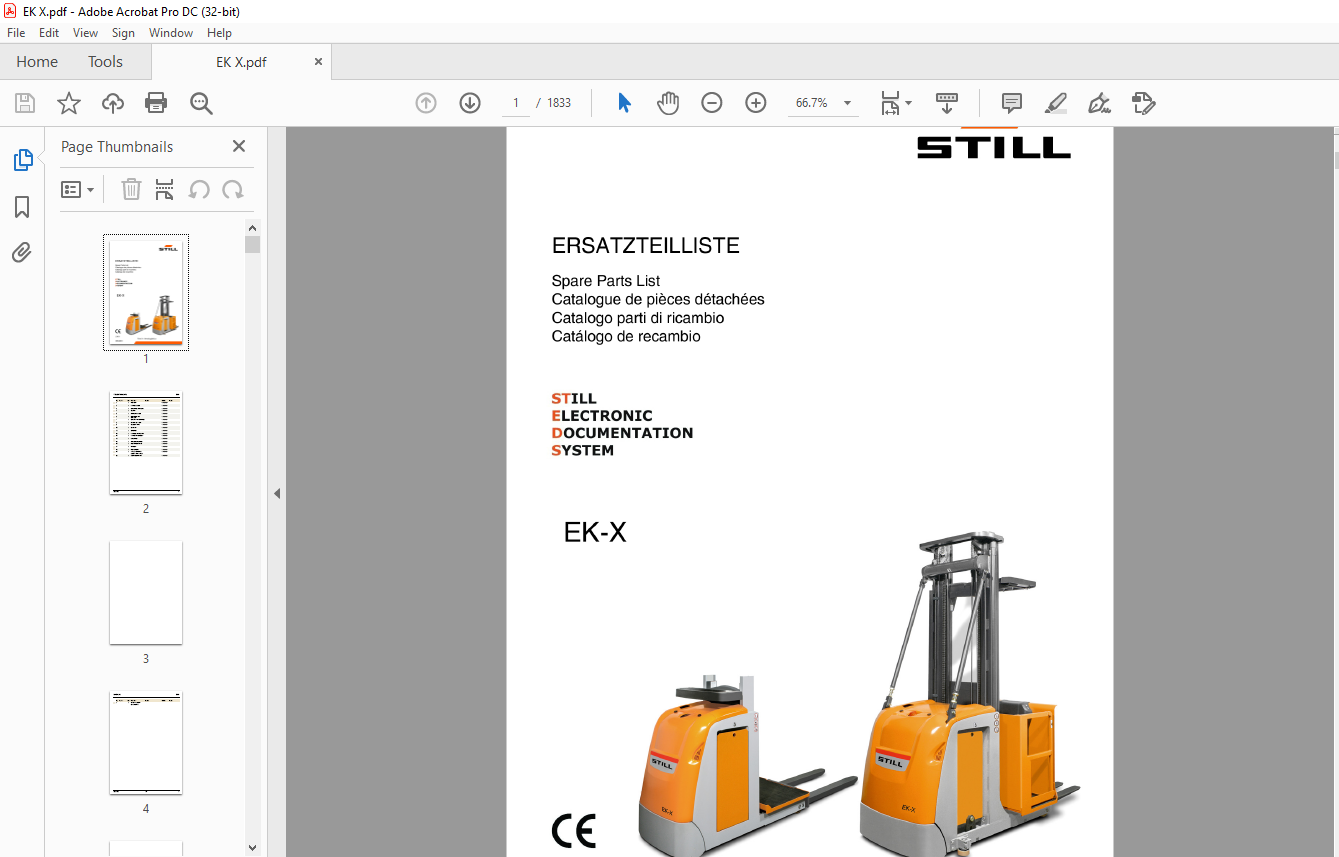Image resolution: width=1339 pixels, height=857 pixels.
Task: Click the ERSATZTEILLISTE heading text
Action: [x=646, y=246]
